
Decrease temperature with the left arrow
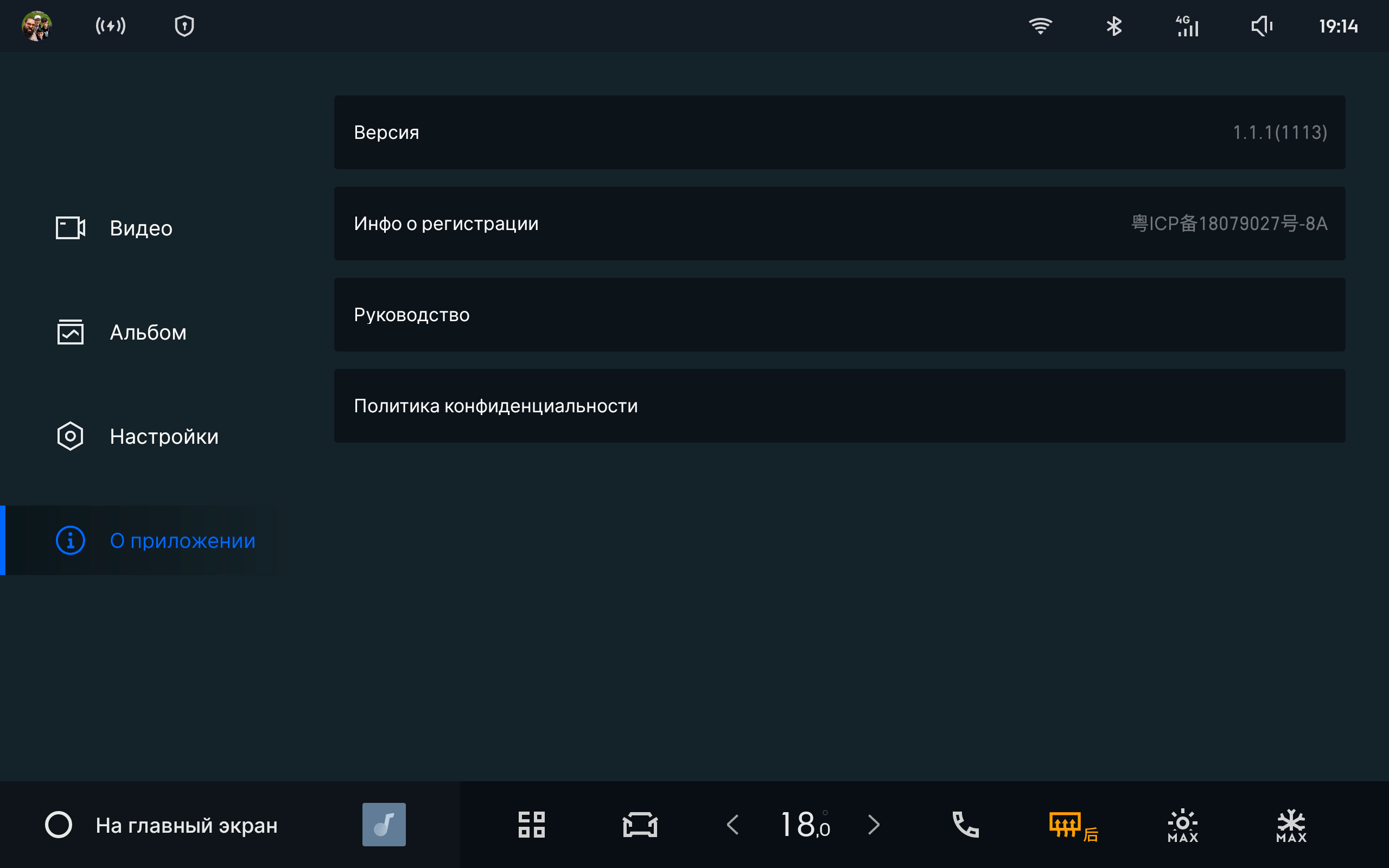click(x=733, y=825)
